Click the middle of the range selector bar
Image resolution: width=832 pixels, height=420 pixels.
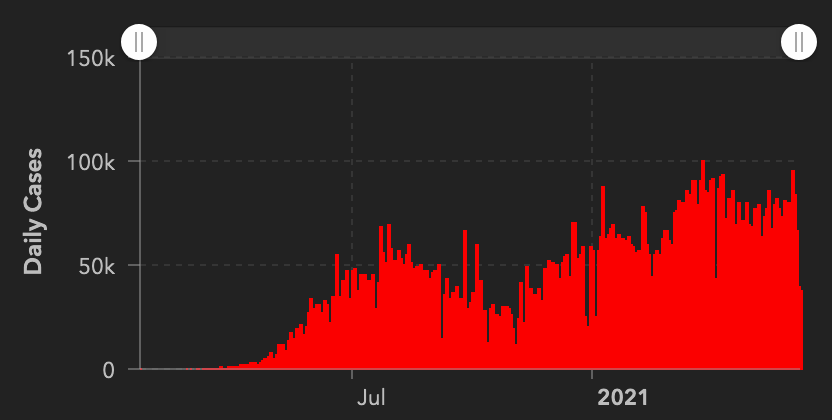469,42
